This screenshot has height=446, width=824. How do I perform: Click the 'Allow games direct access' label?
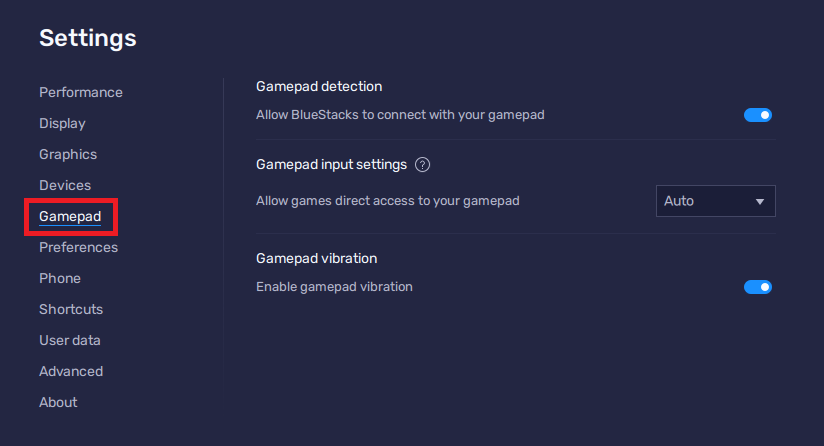pyautogui.click(x=388, y=201)
